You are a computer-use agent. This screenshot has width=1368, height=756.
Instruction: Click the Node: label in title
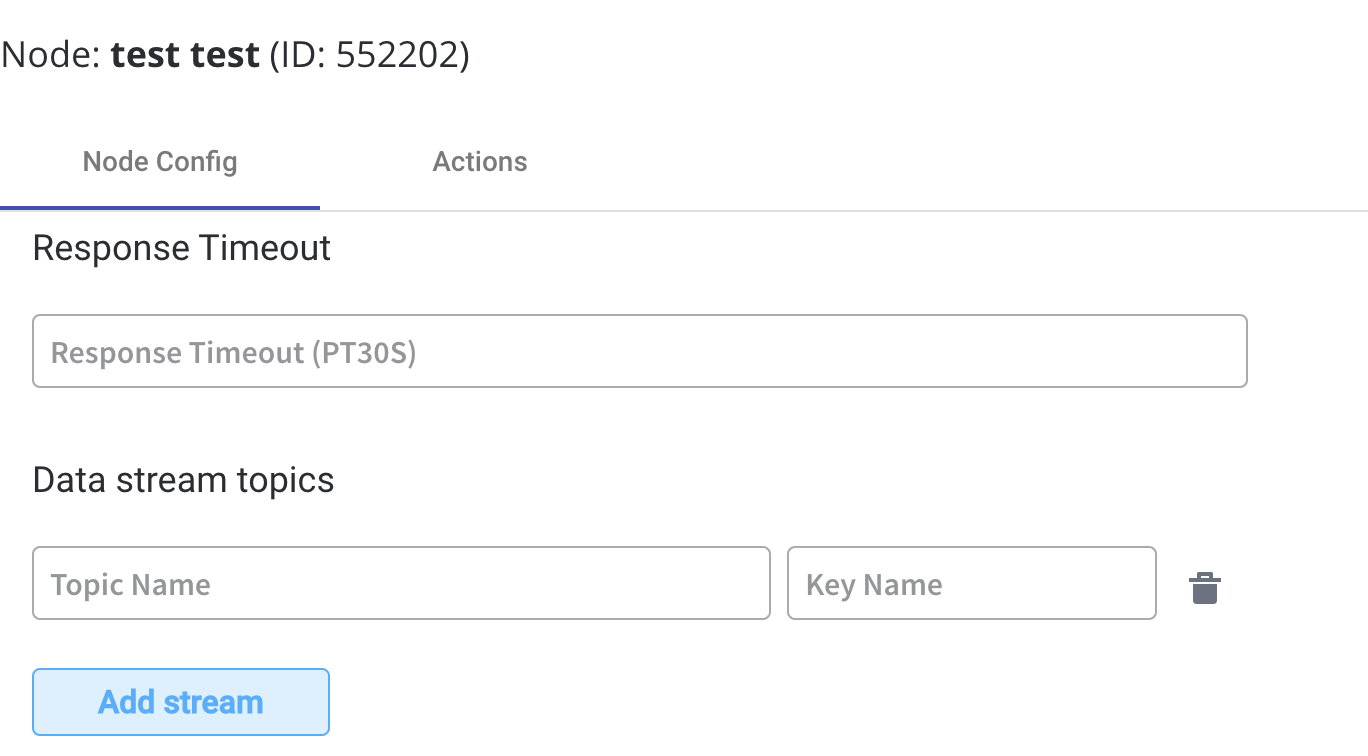(51, 55)
